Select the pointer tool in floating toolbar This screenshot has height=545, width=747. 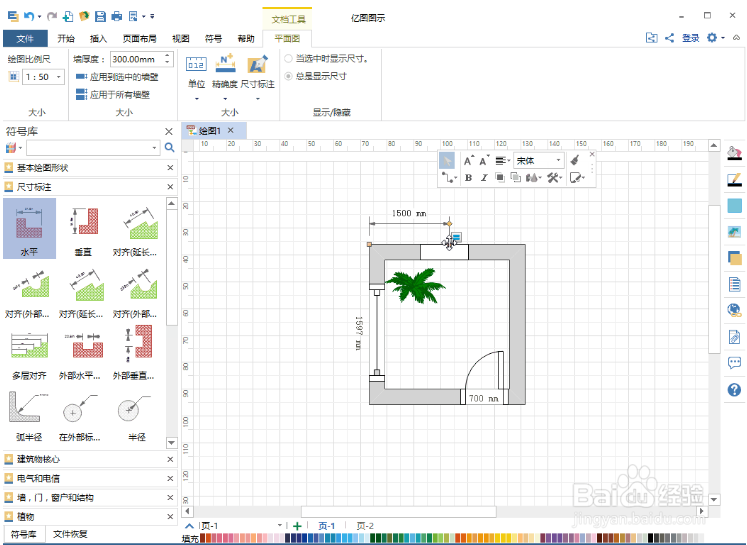(447, 161)
